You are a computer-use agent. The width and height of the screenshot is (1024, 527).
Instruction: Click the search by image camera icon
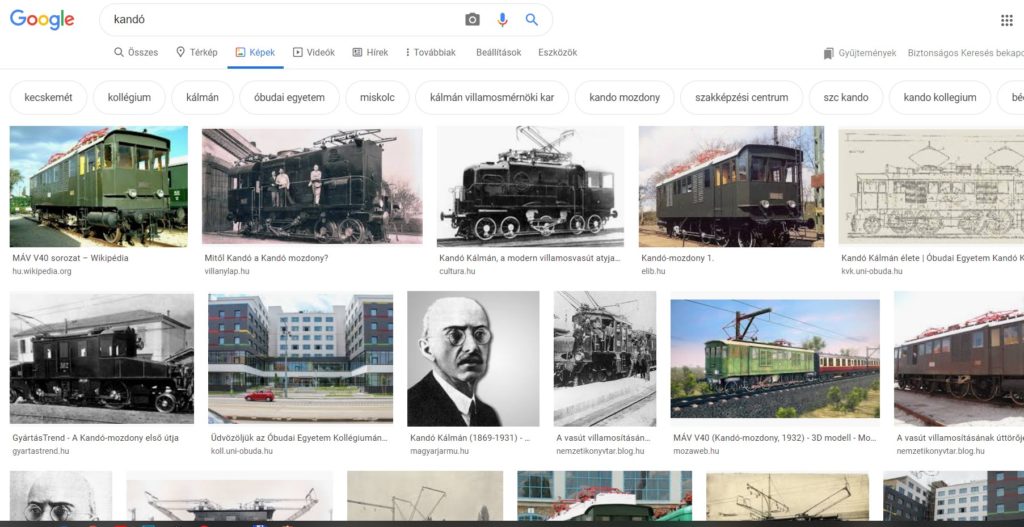coord(472,20)
